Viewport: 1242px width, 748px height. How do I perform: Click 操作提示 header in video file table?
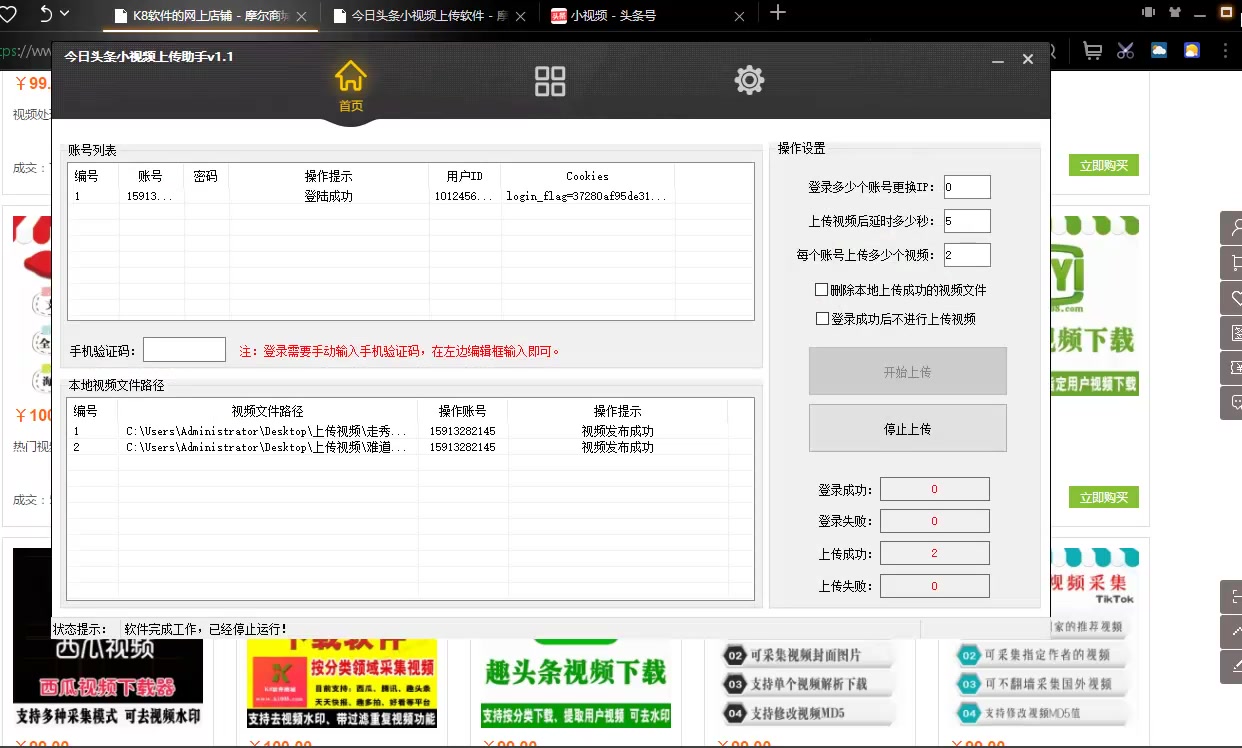tap(617, 411)
